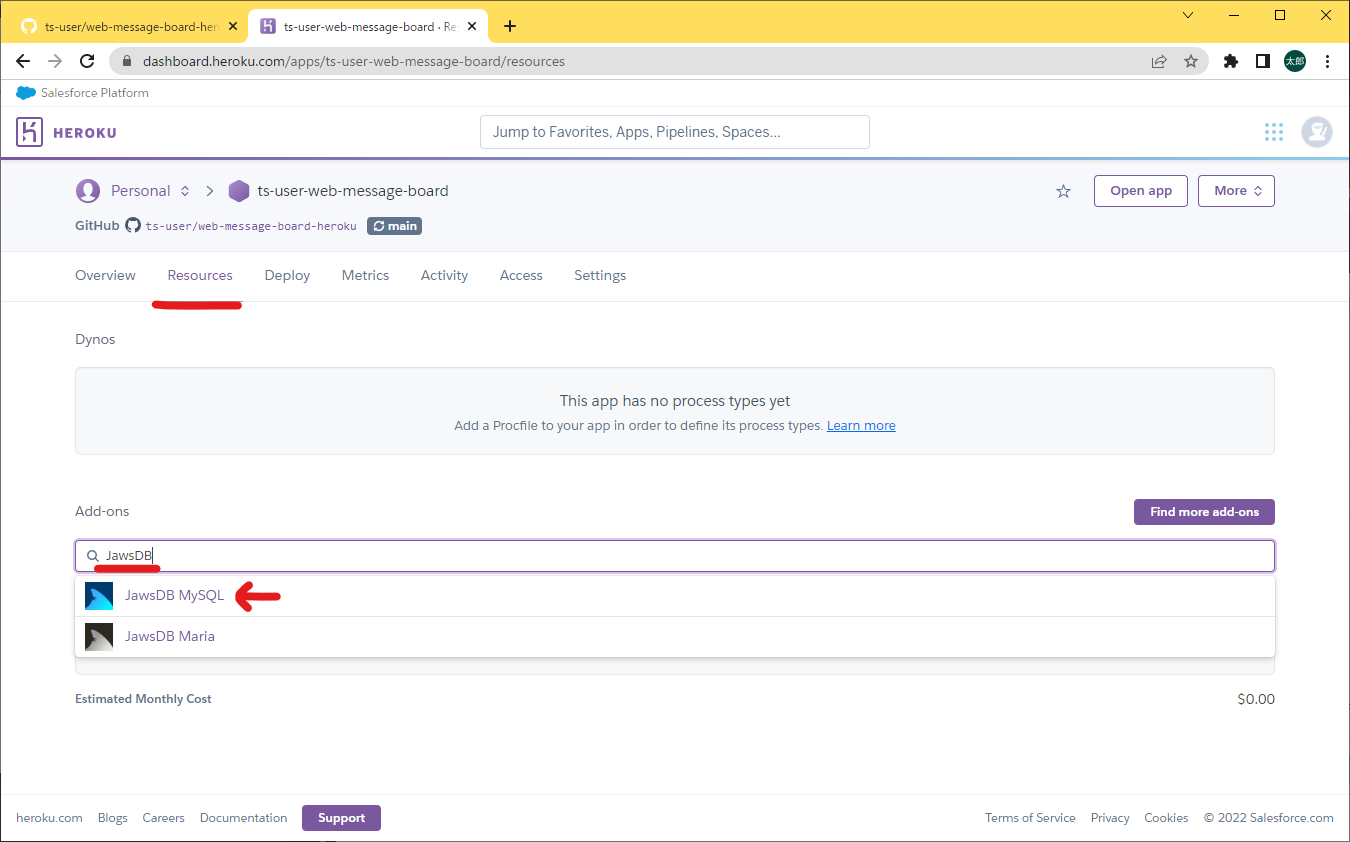Image resolution: width=1350 pixels, height=842 pixels.
Task: Open the Blogs footer link
Action: click(x=113, y=818)
